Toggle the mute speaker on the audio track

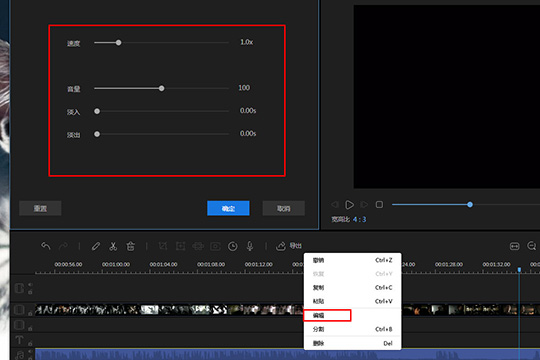tap(30, 352)
